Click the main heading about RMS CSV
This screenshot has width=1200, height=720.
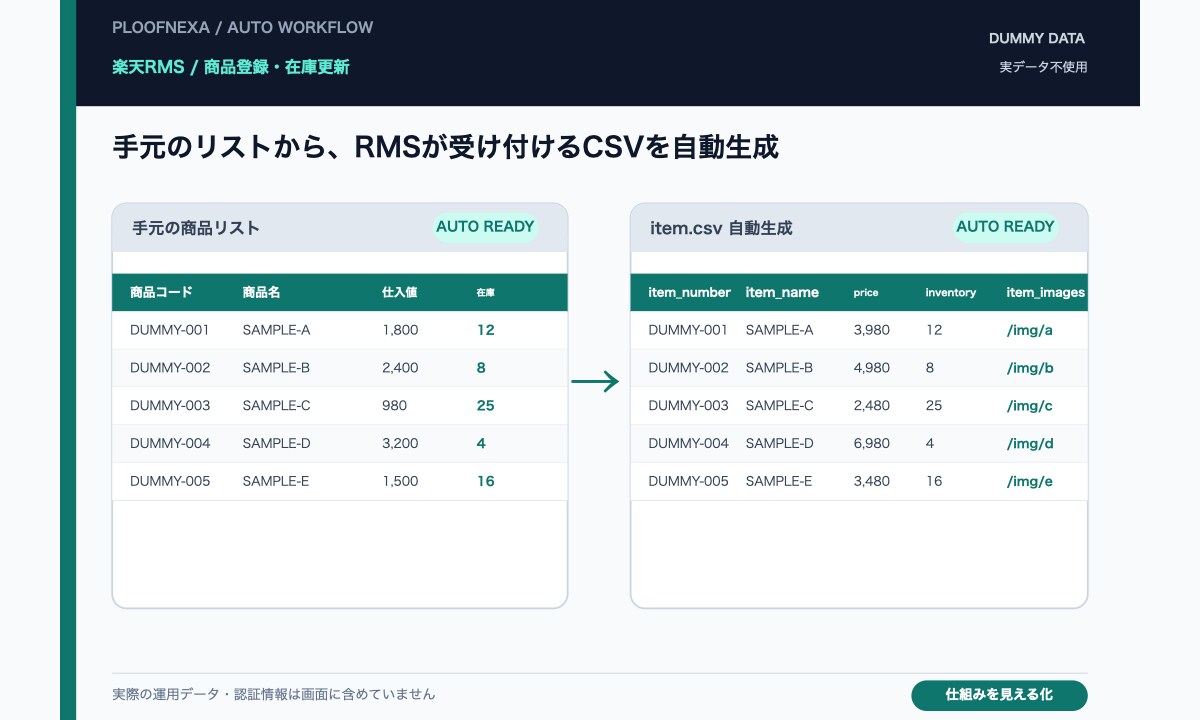point(445,148)
